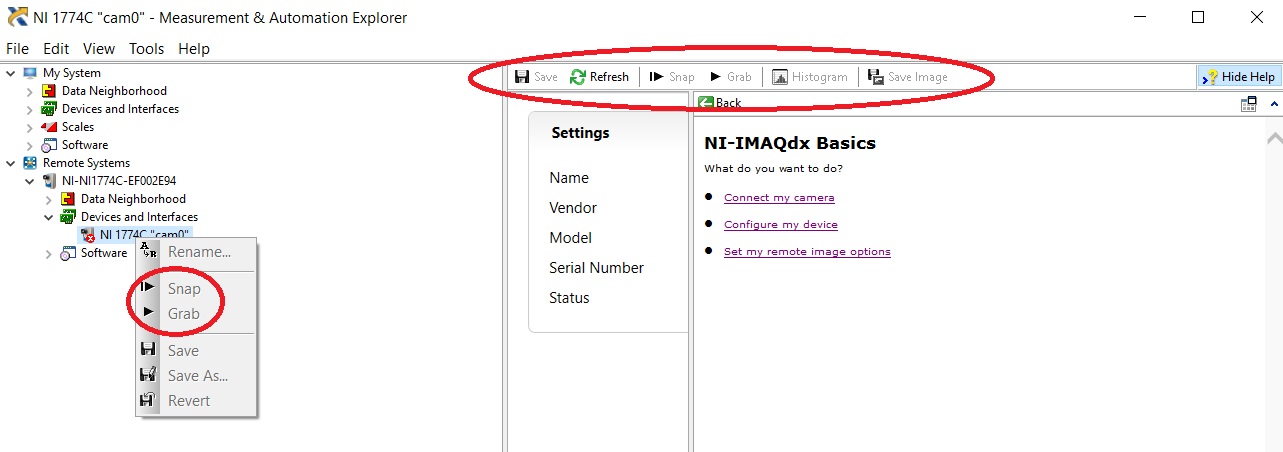Open the Edit menu
This screenshot has height=452, width=1283.
tap(56, 48)
